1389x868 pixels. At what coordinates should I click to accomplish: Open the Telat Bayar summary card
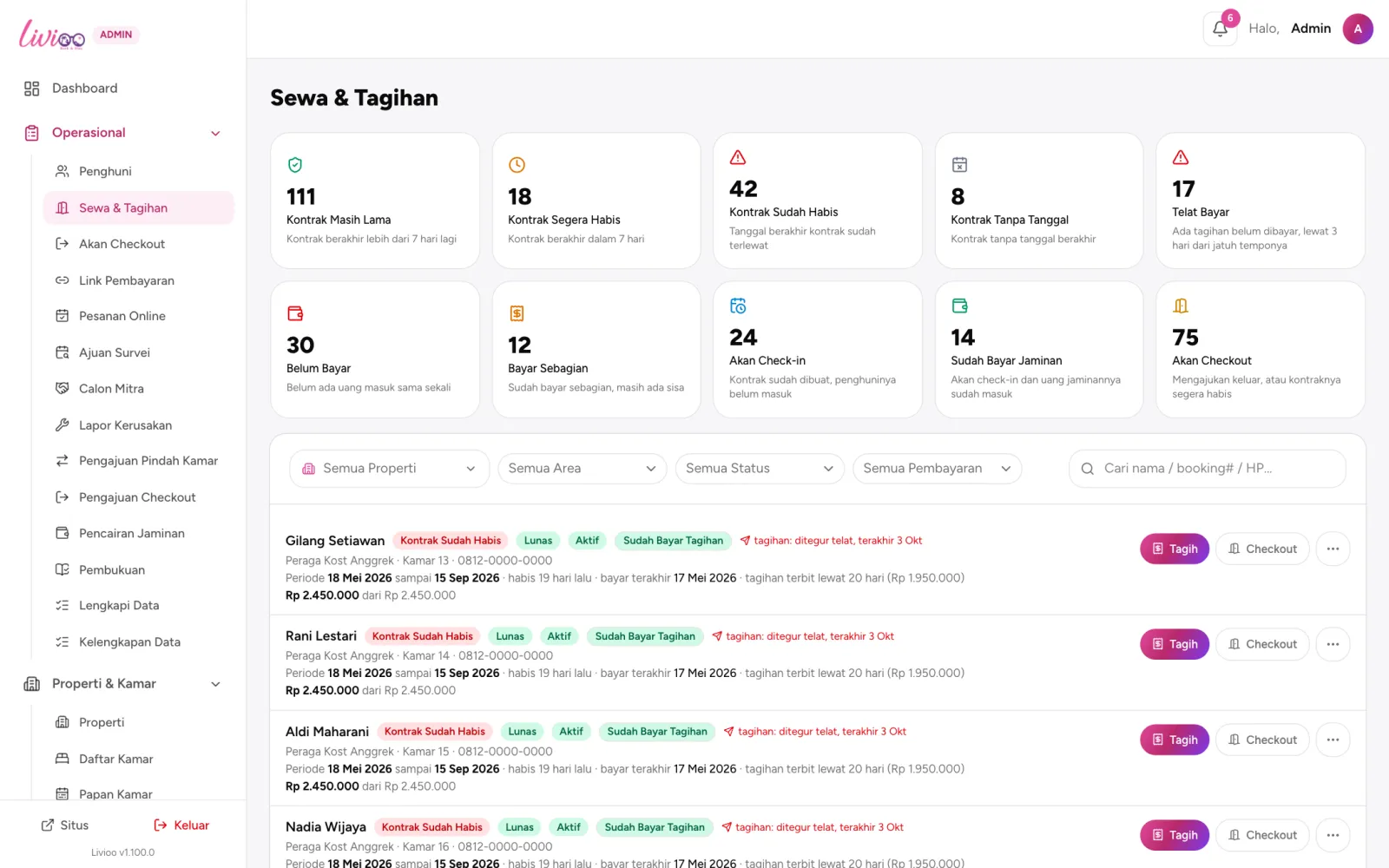click(1260, 201)
